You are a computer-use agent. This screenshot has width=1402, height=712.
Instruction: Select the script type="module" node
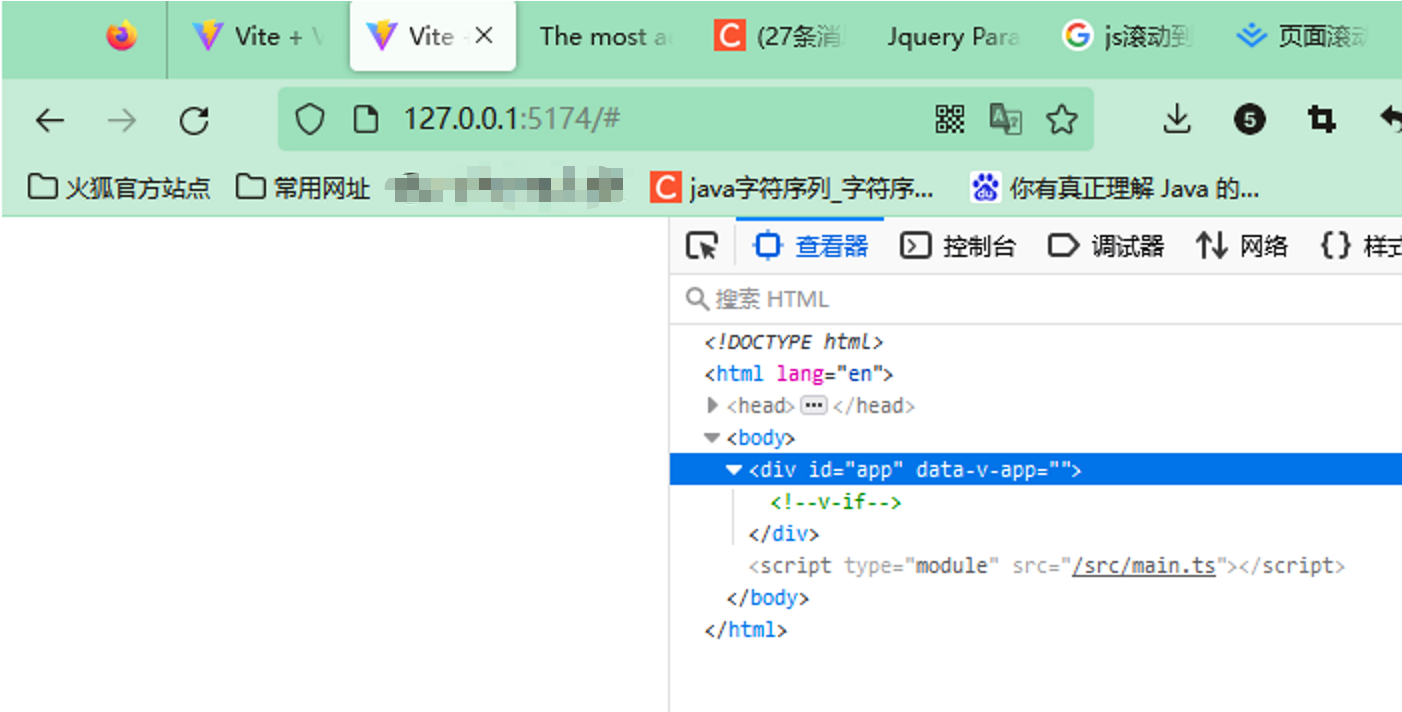coord(1047,566)
